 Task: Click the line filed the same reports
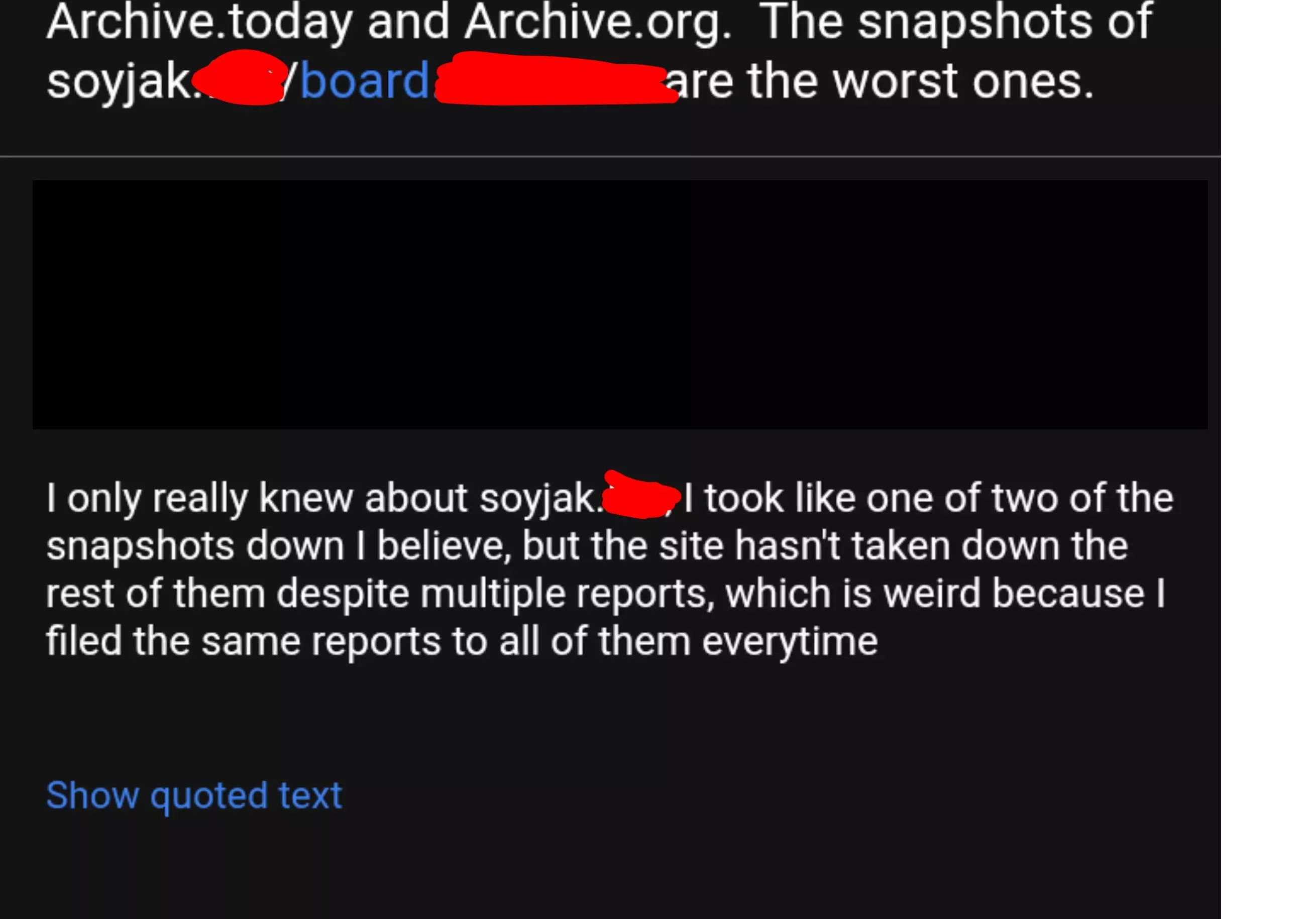click(462, 641)
